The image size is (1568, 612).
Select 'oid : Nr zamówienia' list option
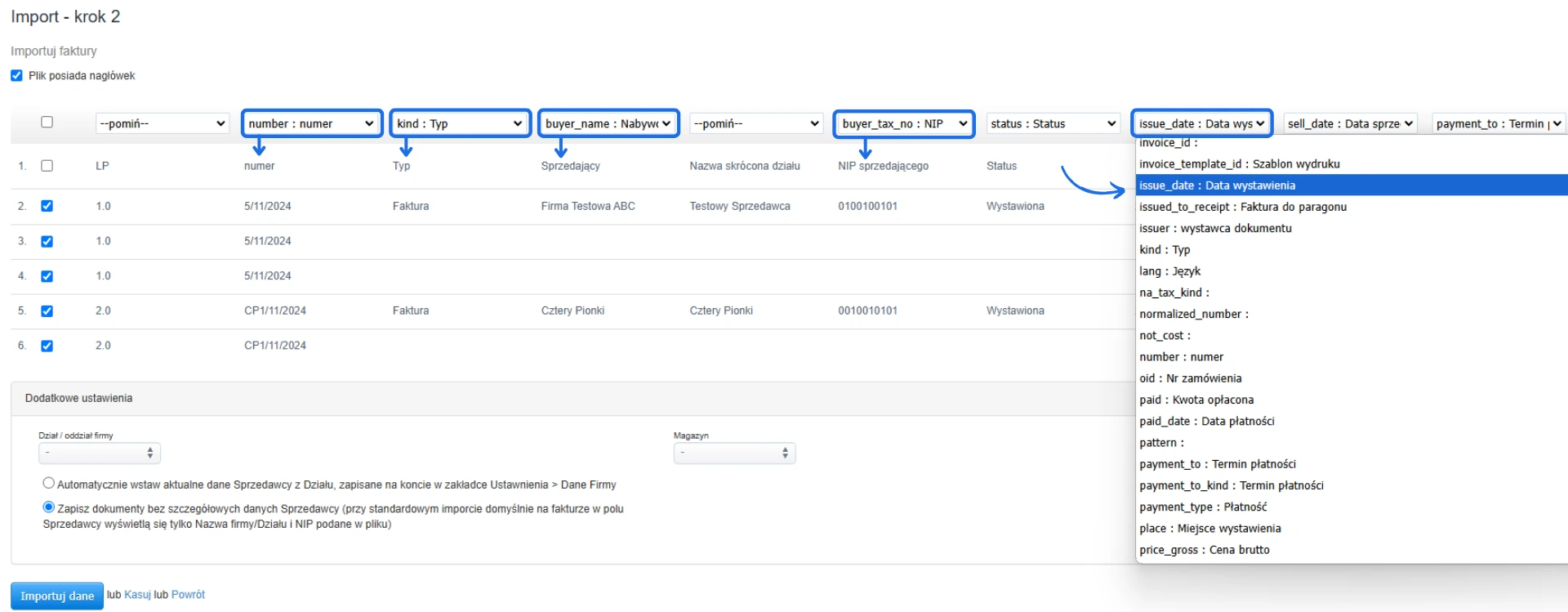click(1190, 378)
